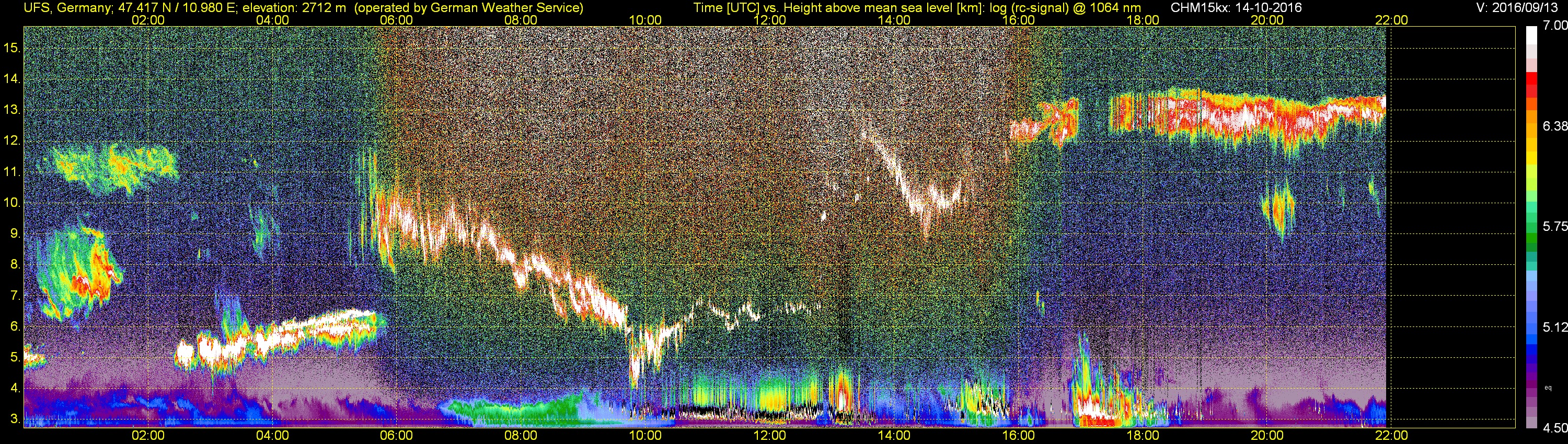1568x444 pixels.
Task: Select the 16:00 marker on top axis
Action: [x=1018, y=19]
